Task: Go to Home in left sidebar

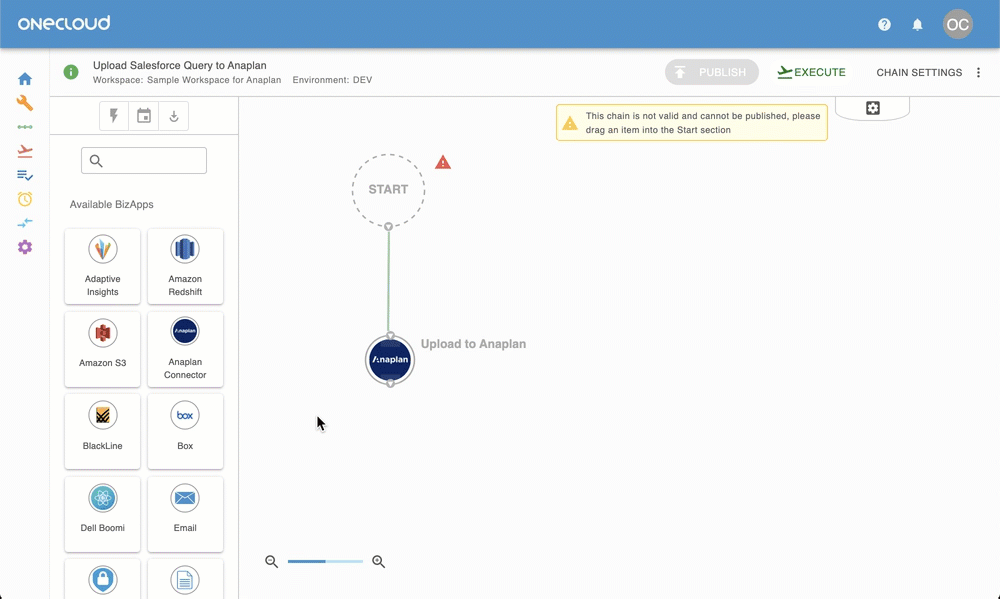Action: [x=25, y=79]
